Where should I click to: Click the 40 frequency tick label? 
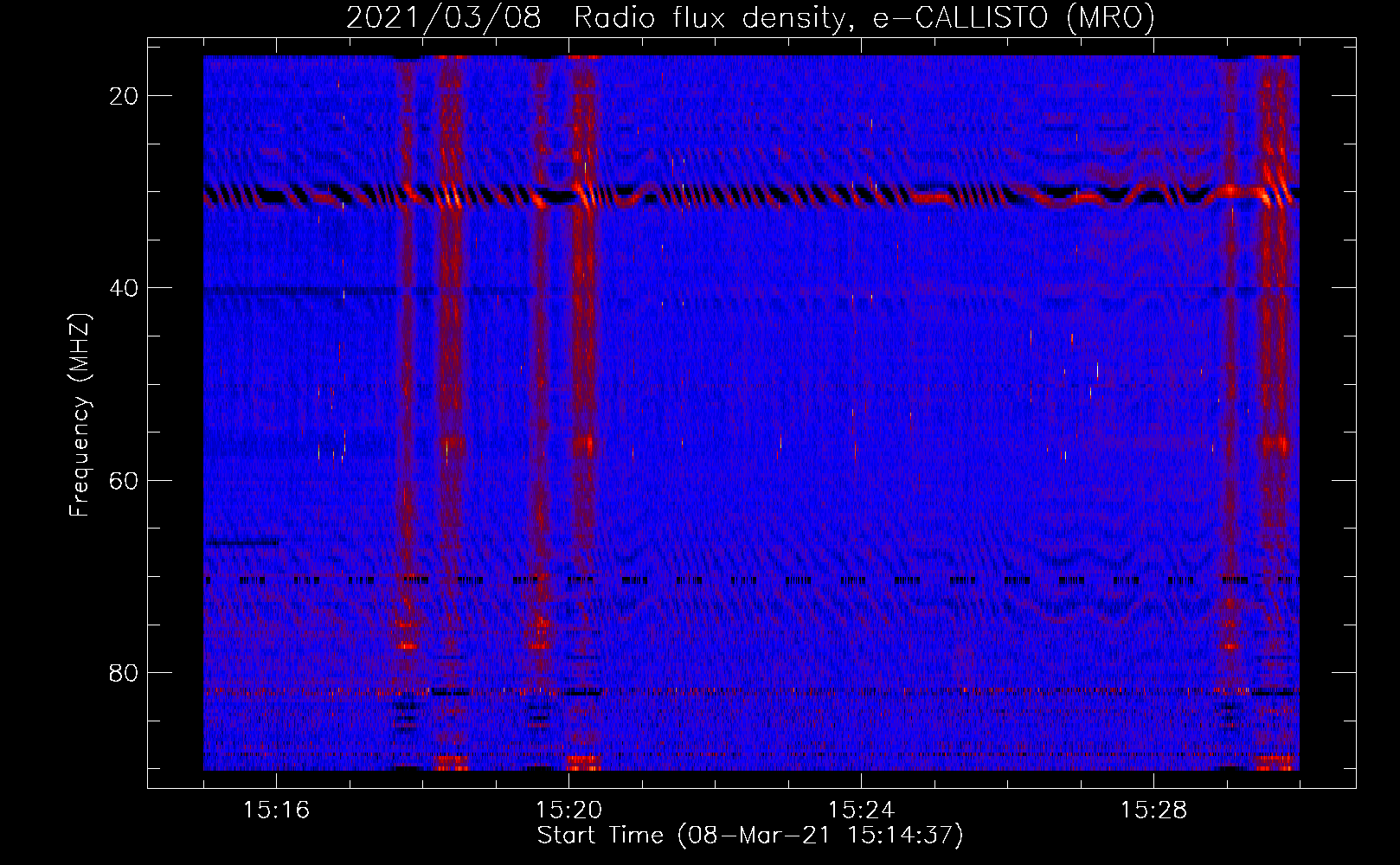pyautogui.click(x=124, y=288)
